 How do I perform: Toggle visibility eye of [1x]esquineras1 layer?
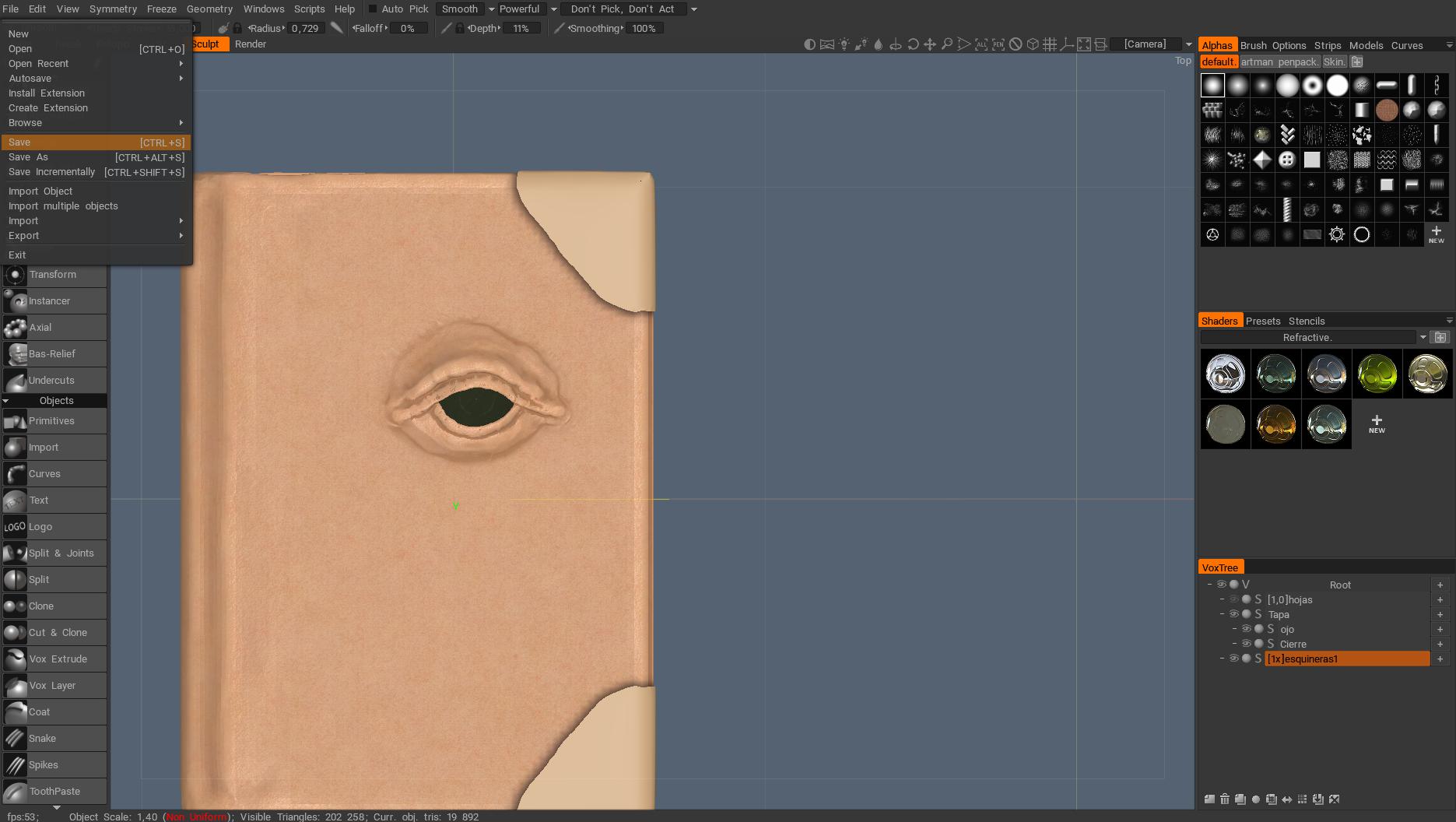click(1234, 659)
